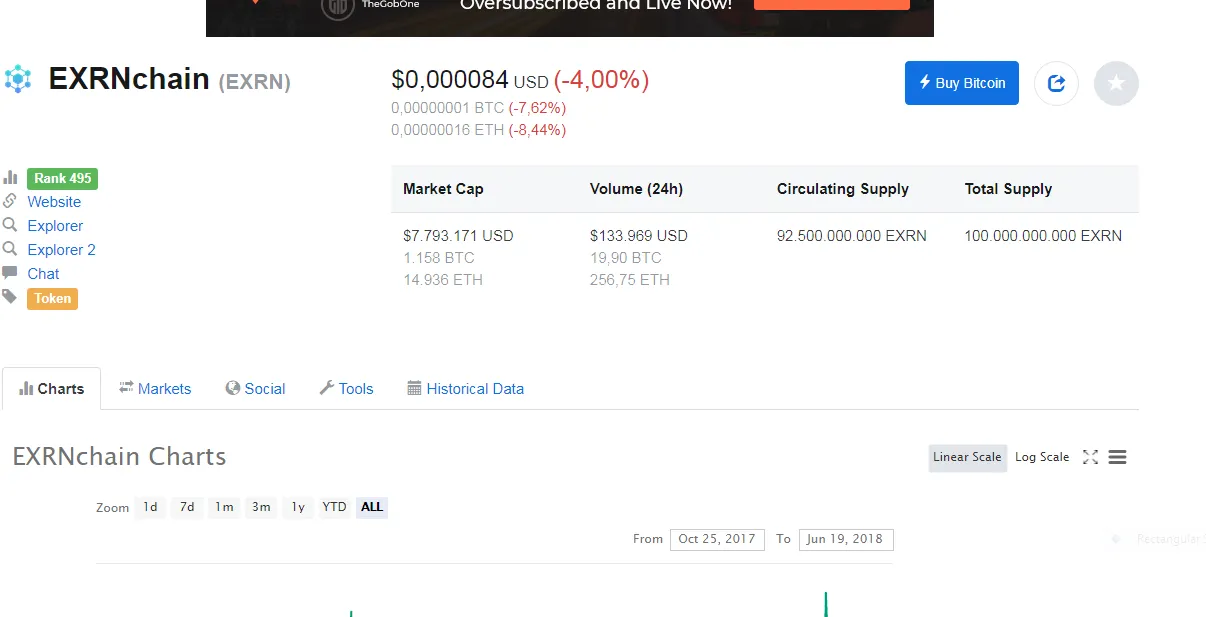Open the Historical Data tab
Image resolution: width=1206 pixels, height=617 pixels.
point(466,389)
